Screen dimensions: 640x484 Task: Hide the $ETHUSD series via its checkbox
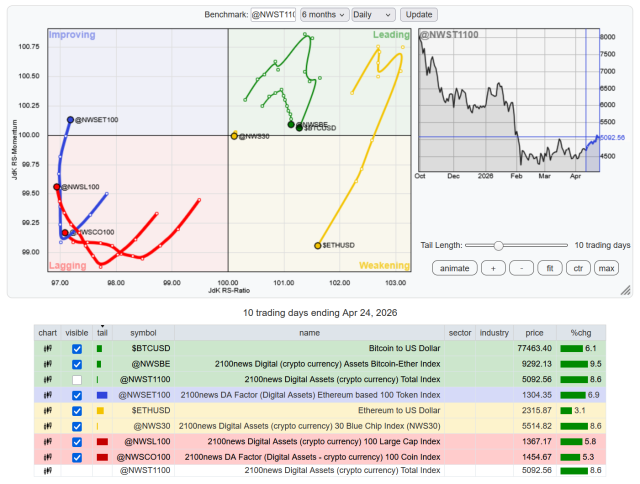(77, 410)
